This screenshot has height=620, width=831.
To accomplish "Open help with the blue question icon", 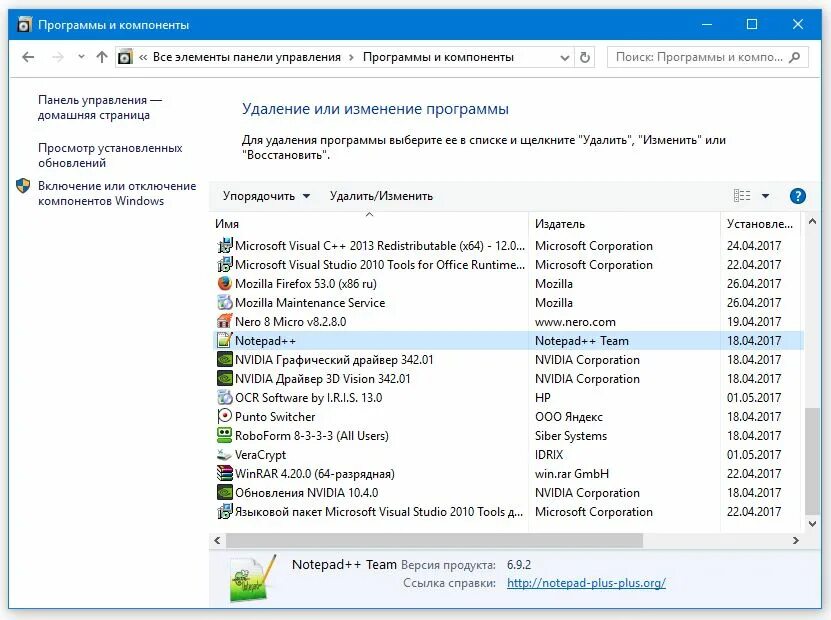I will 797,196.
